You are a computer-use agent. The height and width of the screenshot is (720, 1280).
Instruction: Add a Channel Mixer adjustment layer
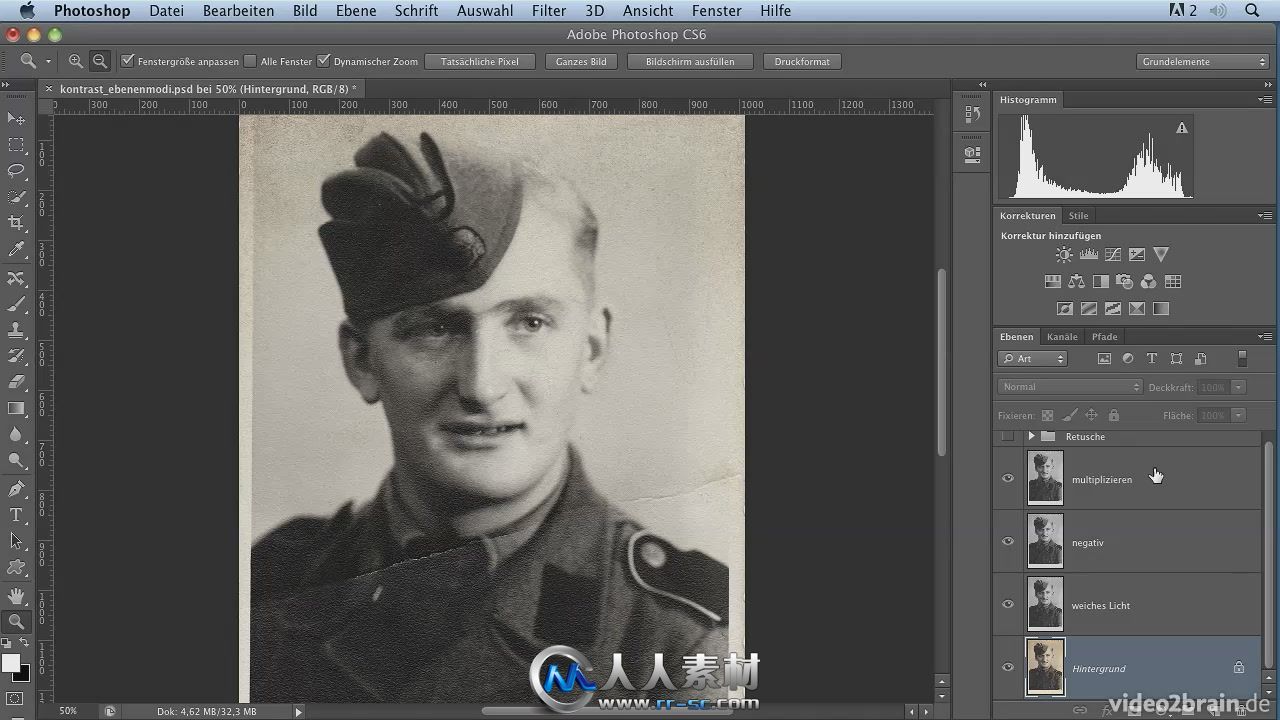(1148, 282)
